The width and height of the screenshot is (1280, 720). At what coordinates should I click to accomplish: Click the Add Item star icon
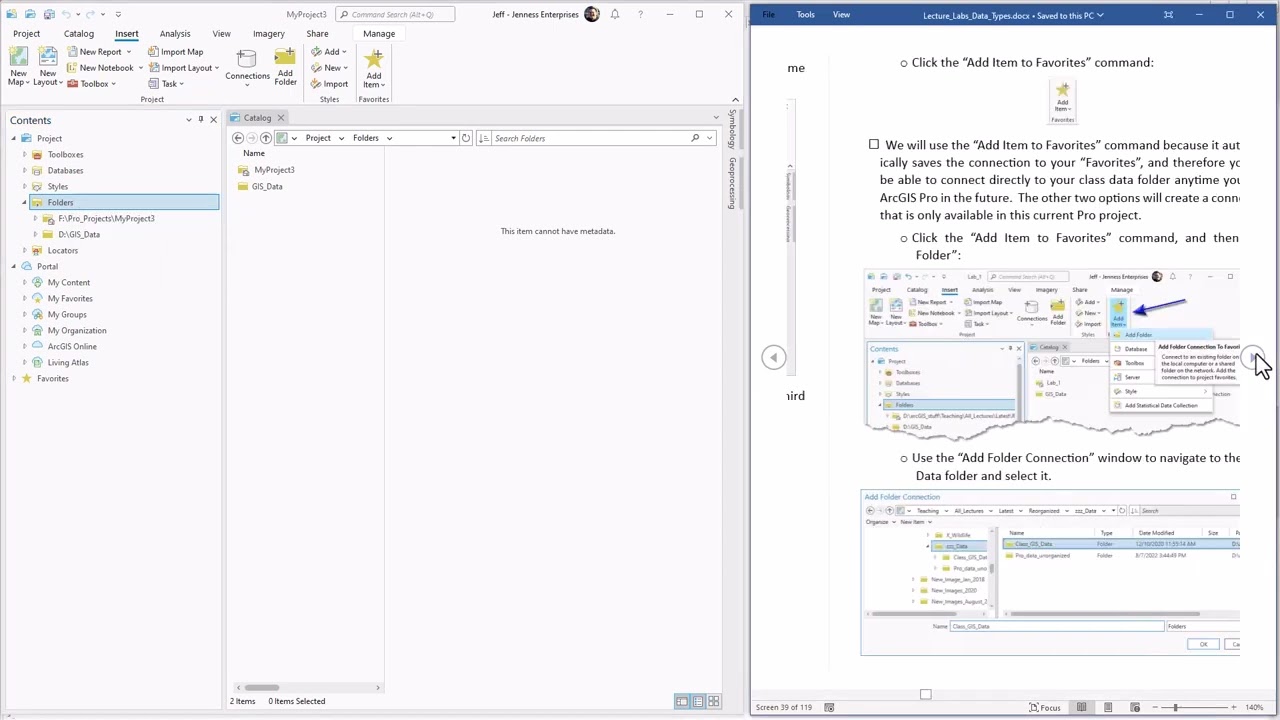click(x=373, y=58)
